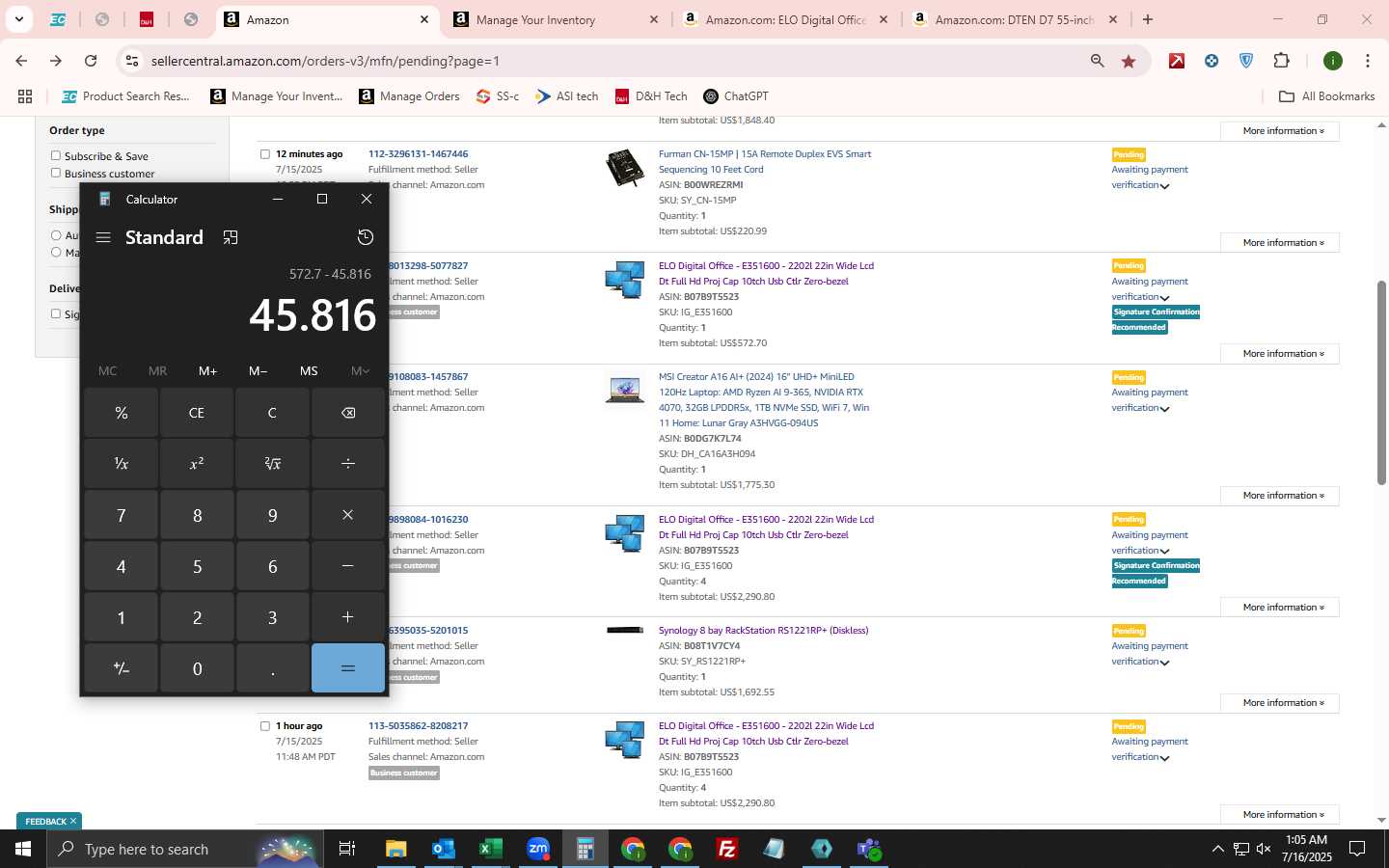Viewport: 1389px width, 868px height.
Task: Click Calculator square root key
Action: (273, 464)
